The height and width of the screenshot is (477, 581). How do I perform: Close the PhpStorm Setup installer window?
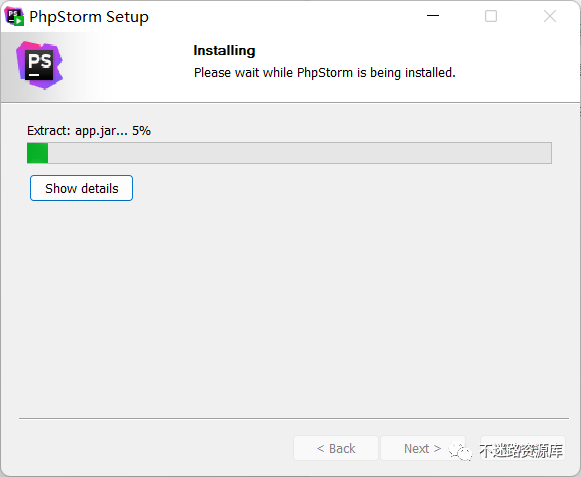(550, 16)
